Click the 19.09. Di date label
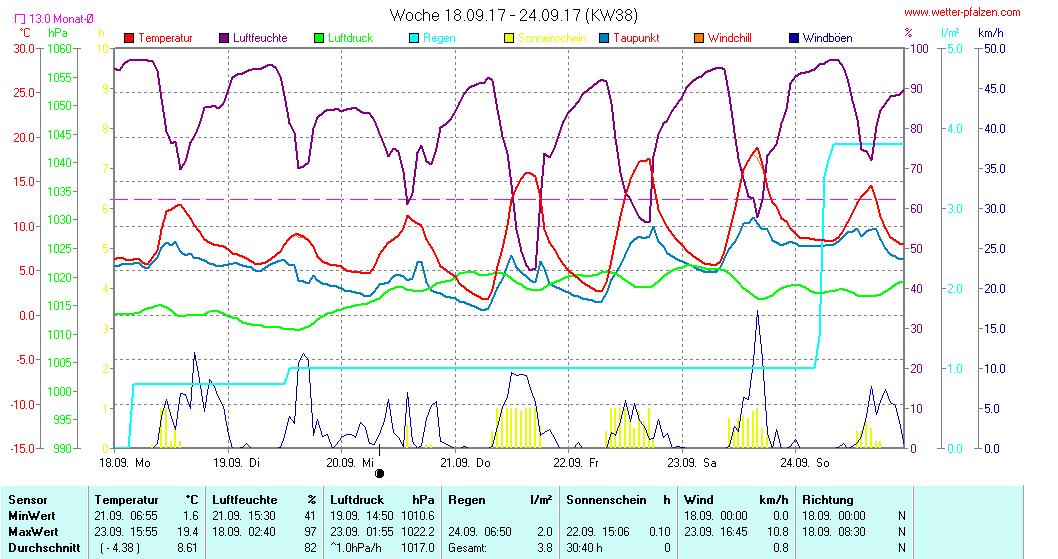Screen dimensions: 1058x559 [236, 463]
